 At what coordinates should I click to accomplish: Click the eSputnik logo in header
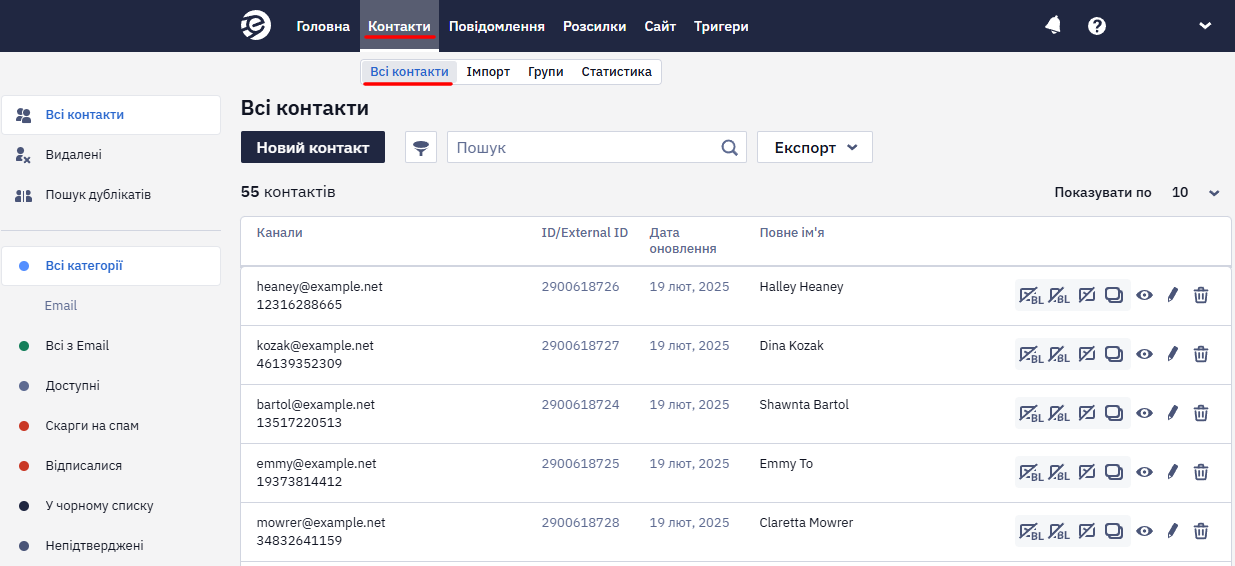pos(256,26)
